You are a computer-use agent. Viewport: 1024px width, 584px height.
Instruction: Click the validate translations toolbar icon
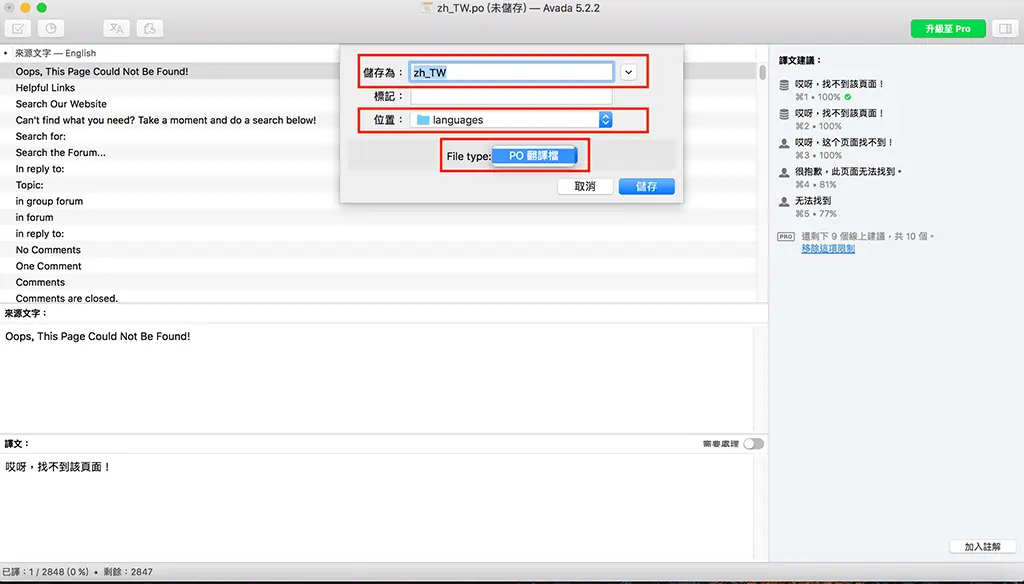click(x=18, y=29)
